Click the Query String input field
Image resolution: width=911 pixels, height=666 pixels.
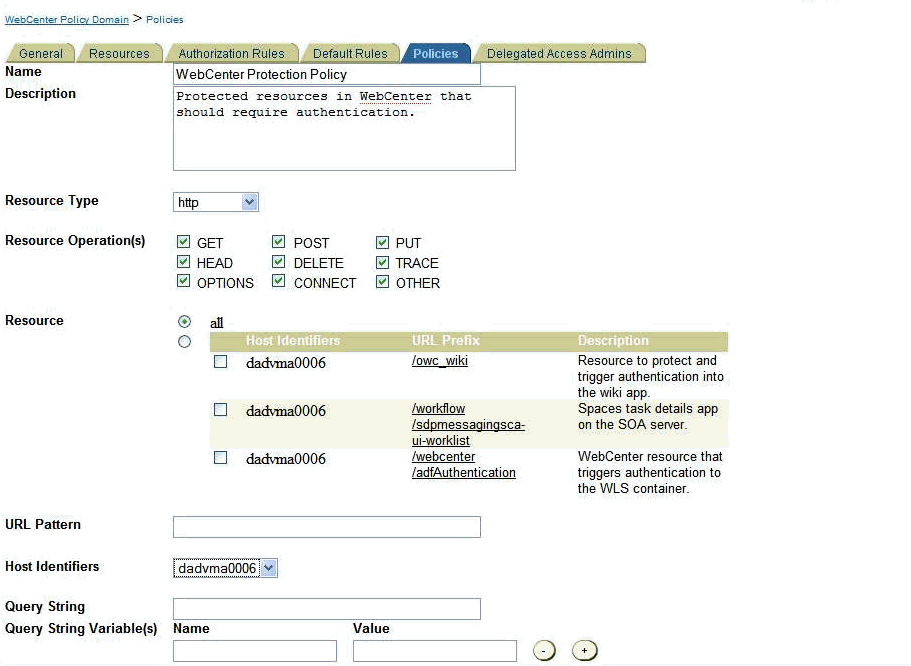pyautogui.click(x=327, y=609)
